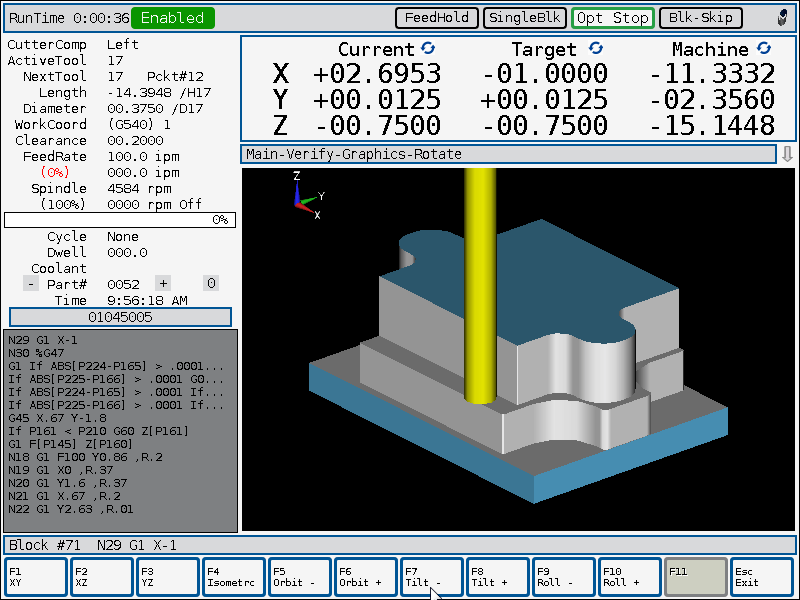Disable the Opt Stop toggle
800x600 pixels.
pyautogui.click(x=613, y=18)
